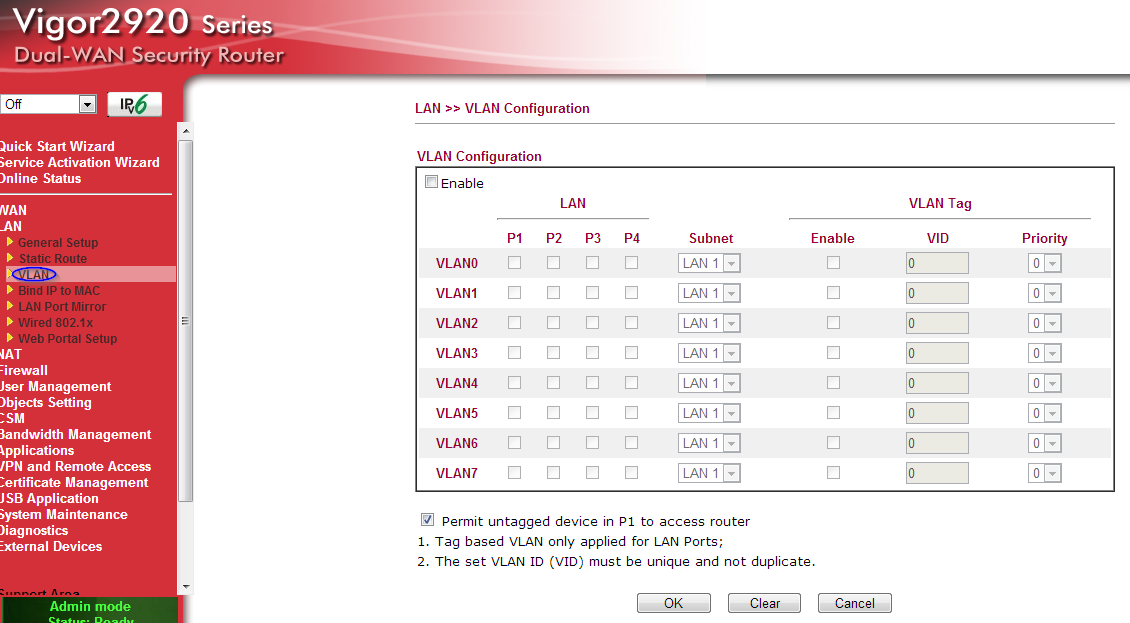Viewport: 1130px width, 623px height.
Task: Uncheck Permit untagged device in P1
Action: pos(428,520)
